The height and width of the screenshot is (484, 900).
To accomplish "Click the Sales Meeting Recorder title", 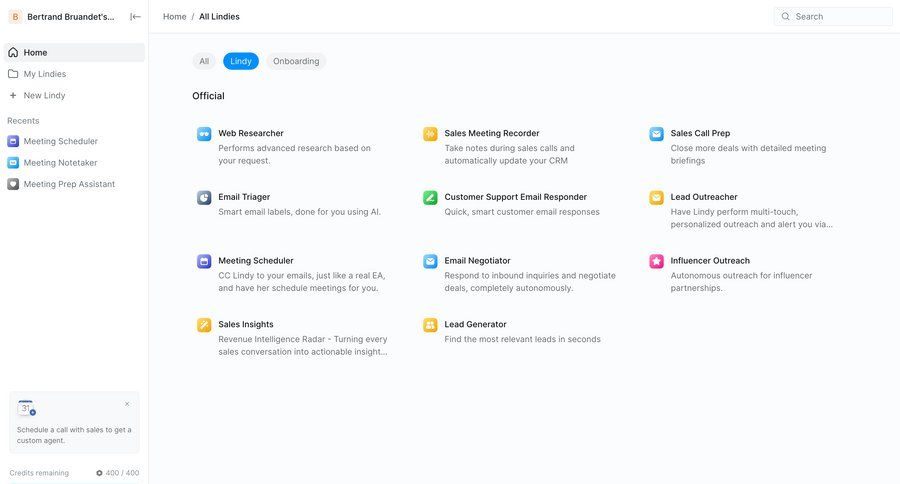I will tap(492, 133).
